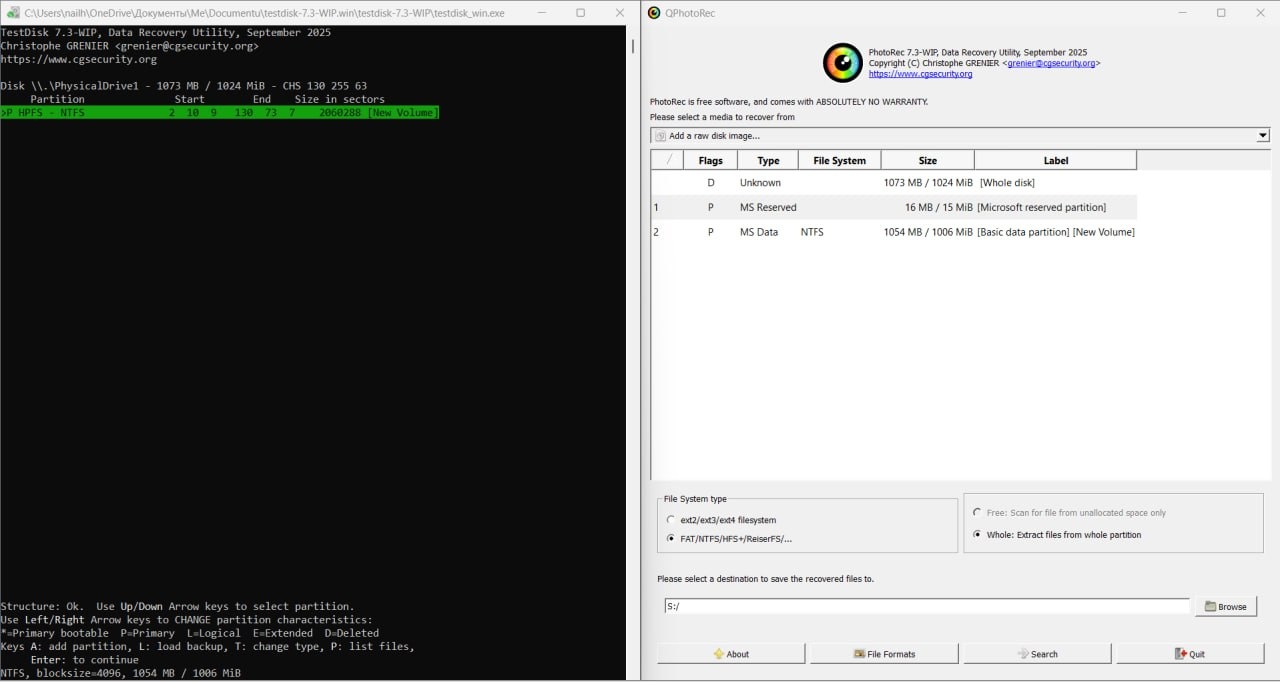The height and width of the screenshot is (682, 1280).
Task: Click the Browse button
Action: (1225, 607)
